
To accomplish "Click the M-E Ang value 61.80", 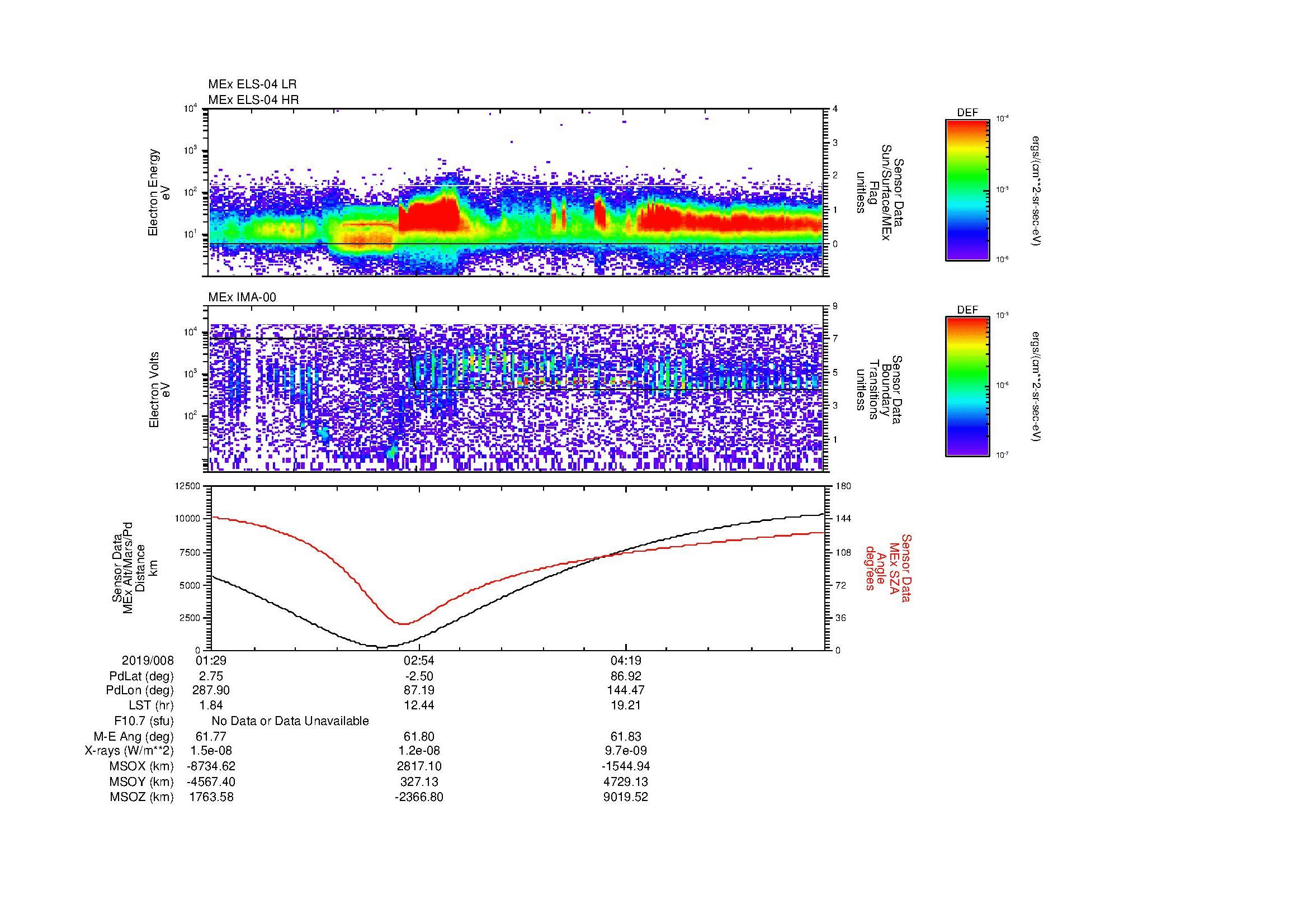I will [419, 737].
